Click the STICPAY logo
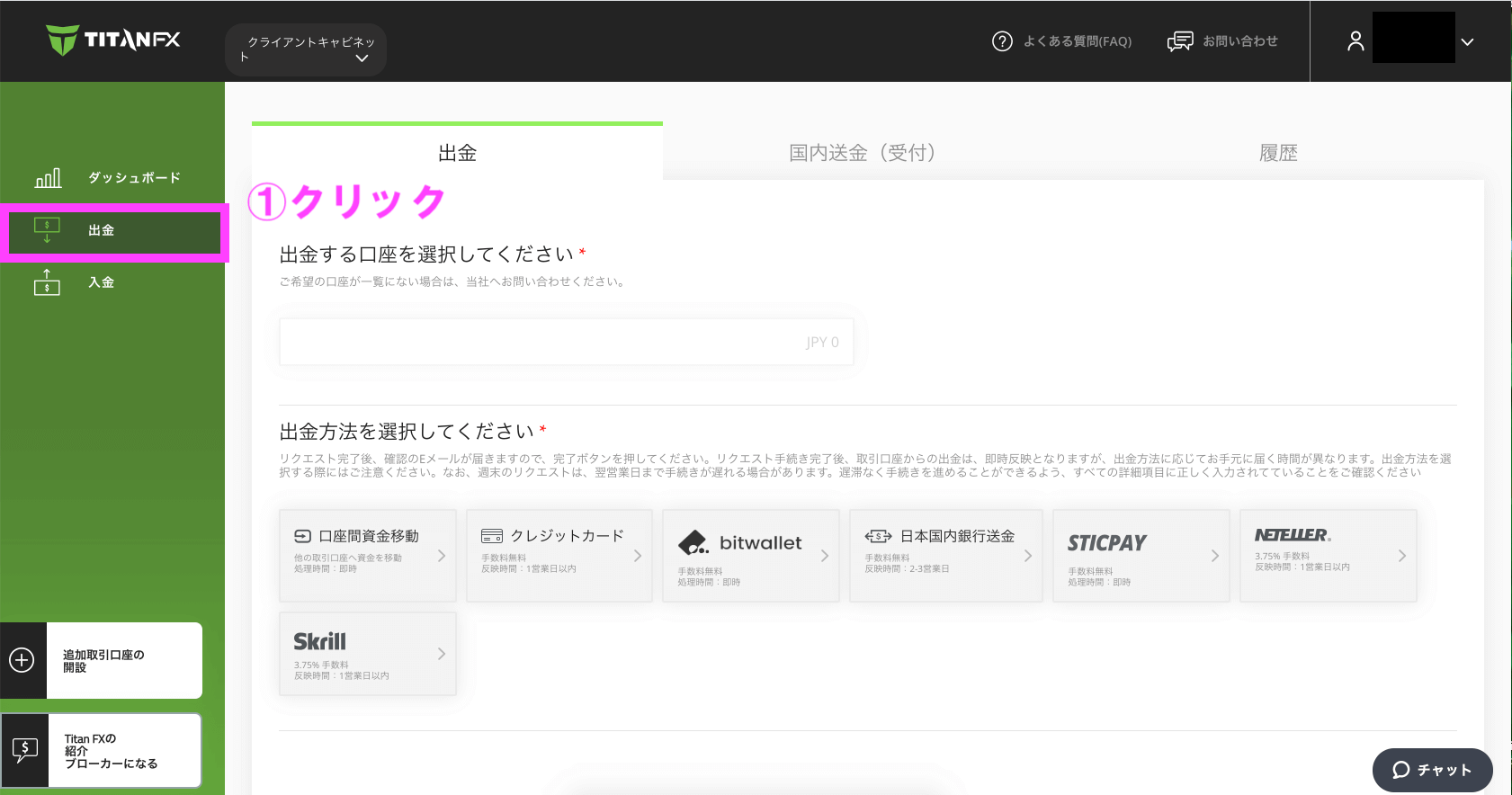 click(x=1107, y=543)
